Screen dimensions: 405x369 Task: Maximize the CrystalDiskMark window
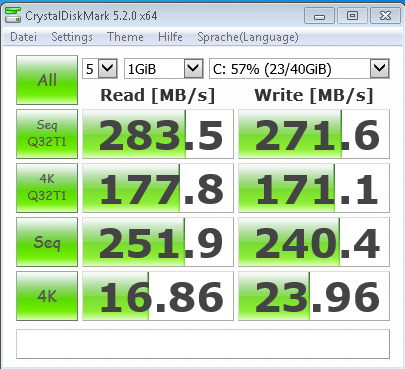click(x=352, y=16)
